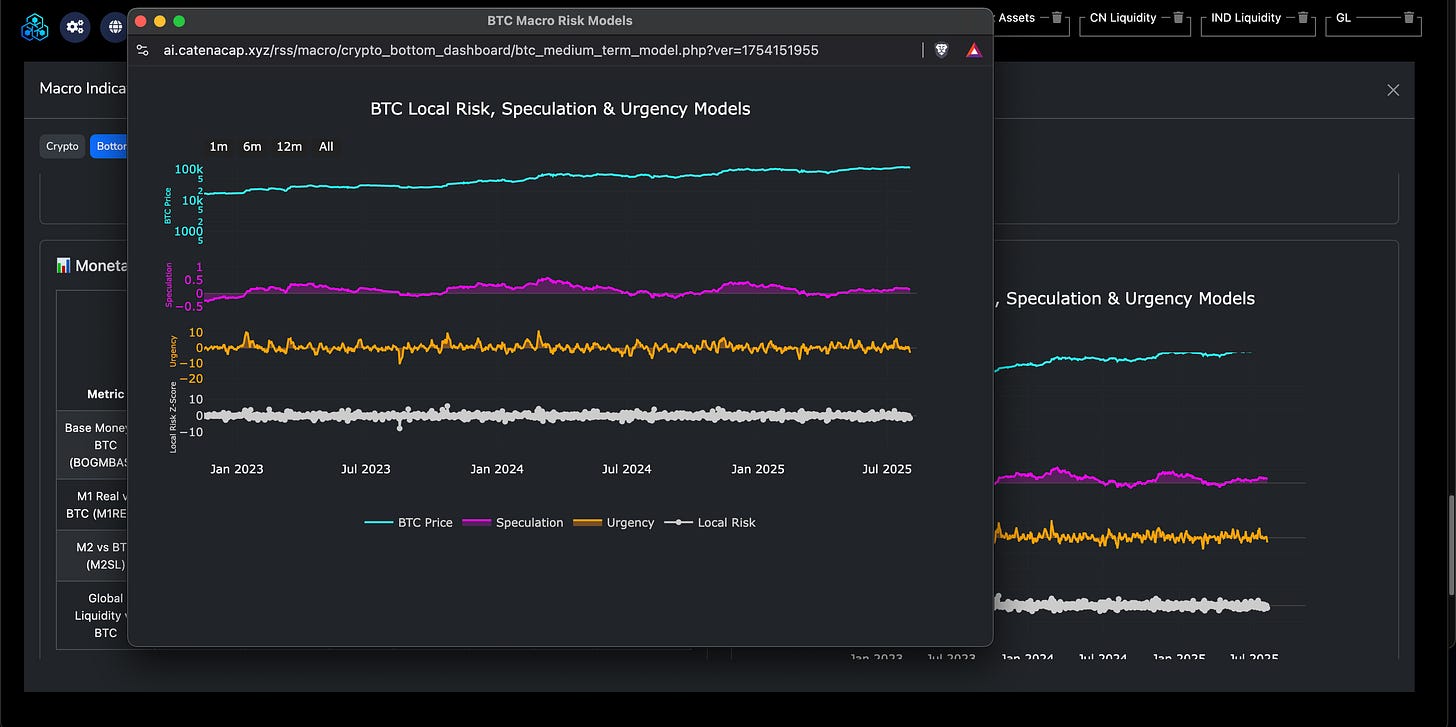This screenshot has height=727, width=1456.
Task: Switch to the Crypto tab
Action: (x=62, y=146)
